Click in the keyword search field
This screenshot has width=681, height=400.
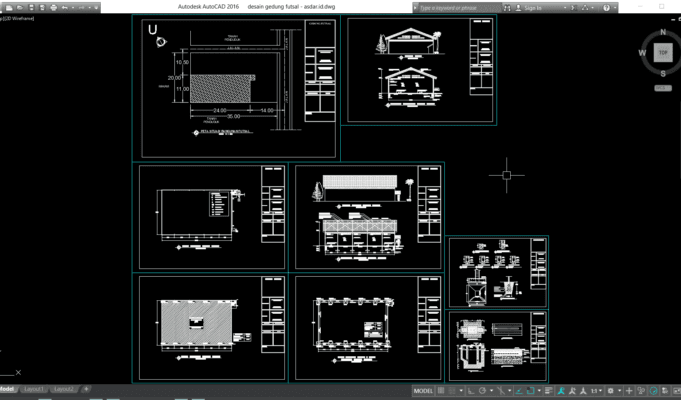pyautogui.click(x=458, y=8)
